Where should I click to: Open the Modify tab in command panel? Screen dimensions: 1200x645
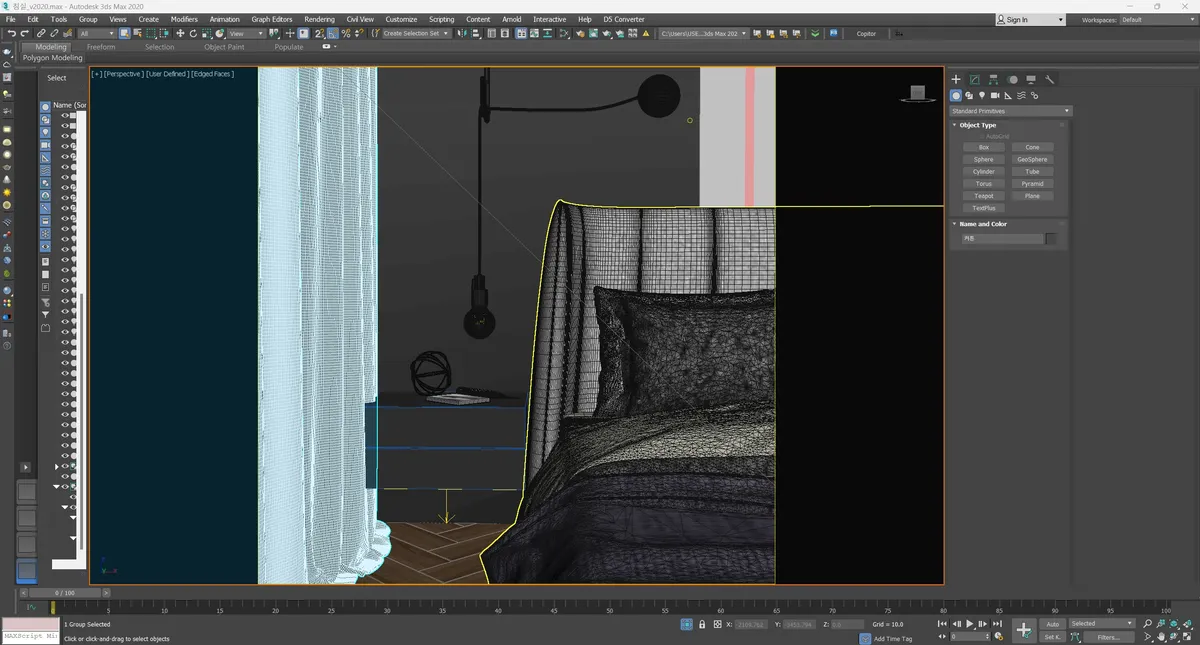click(974, 79)
